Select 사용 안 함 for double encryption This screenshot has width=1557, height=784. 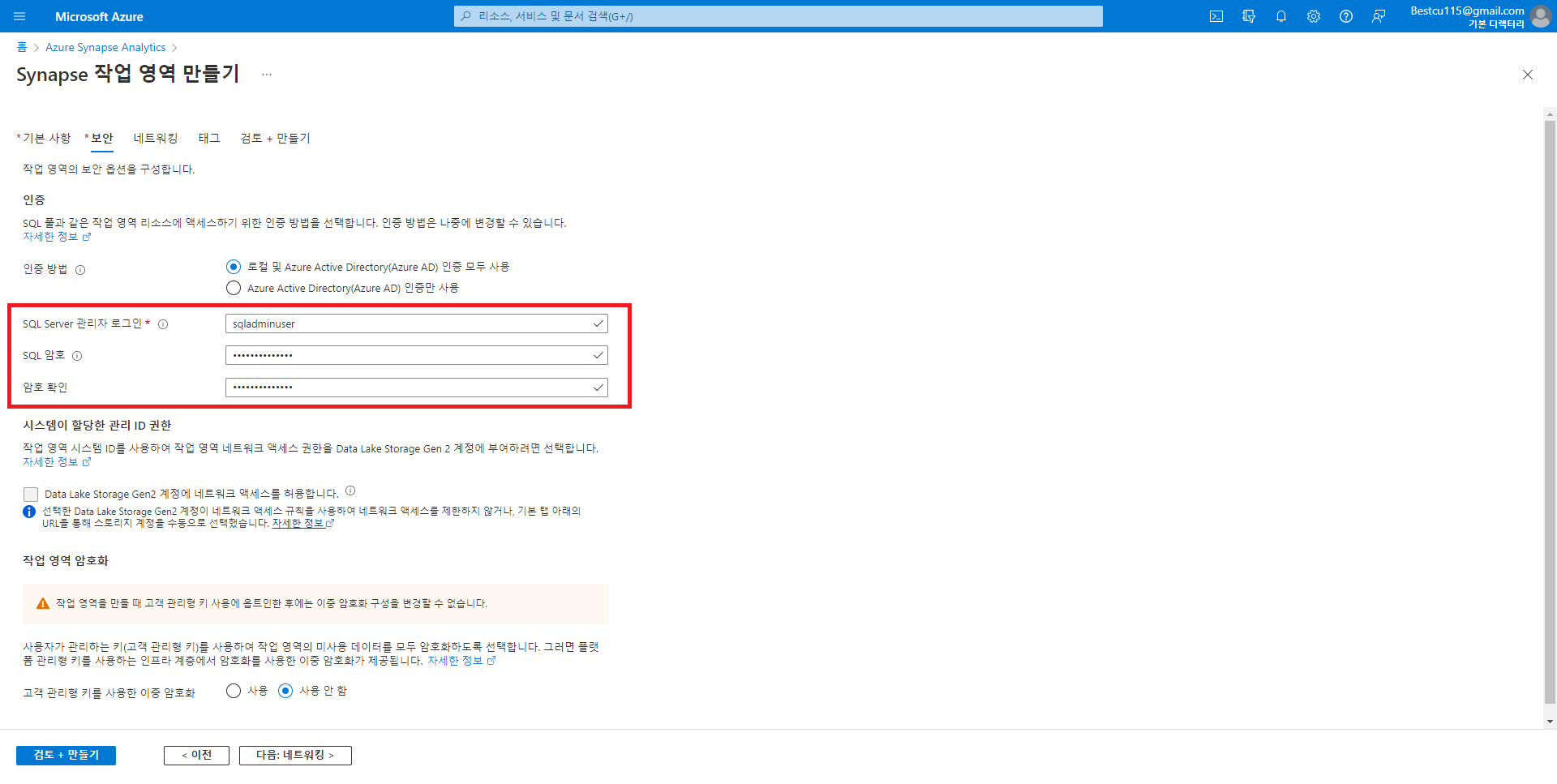point(285,691)
